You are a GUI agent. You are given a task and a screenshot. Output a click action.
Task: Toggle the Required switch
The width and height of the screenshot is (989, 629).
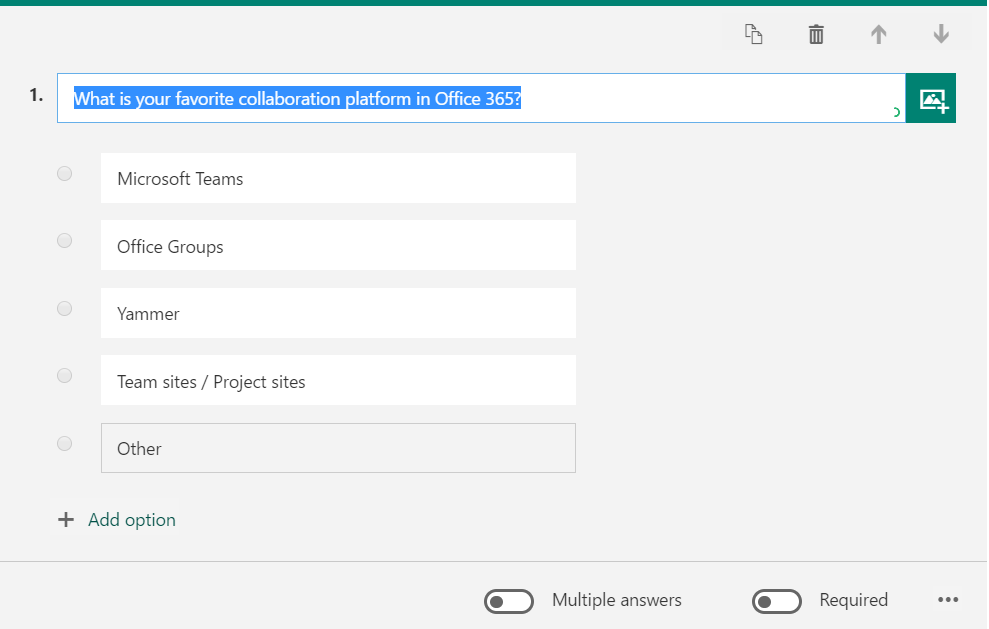tap(777, 601)
